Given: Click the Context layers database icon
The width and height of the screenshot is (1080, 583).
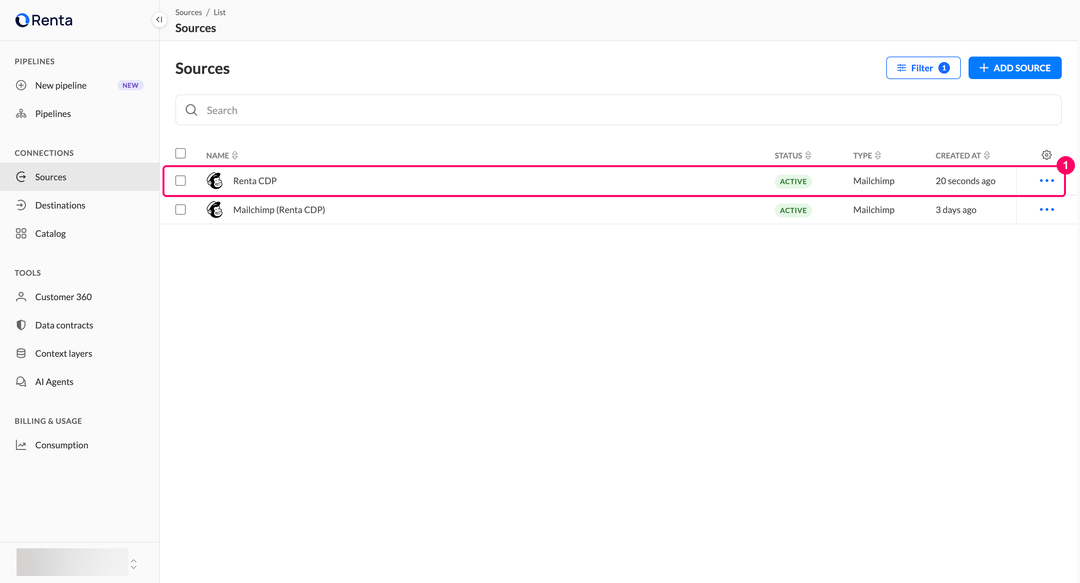Looking at the screenshot, I should (21, 354).
